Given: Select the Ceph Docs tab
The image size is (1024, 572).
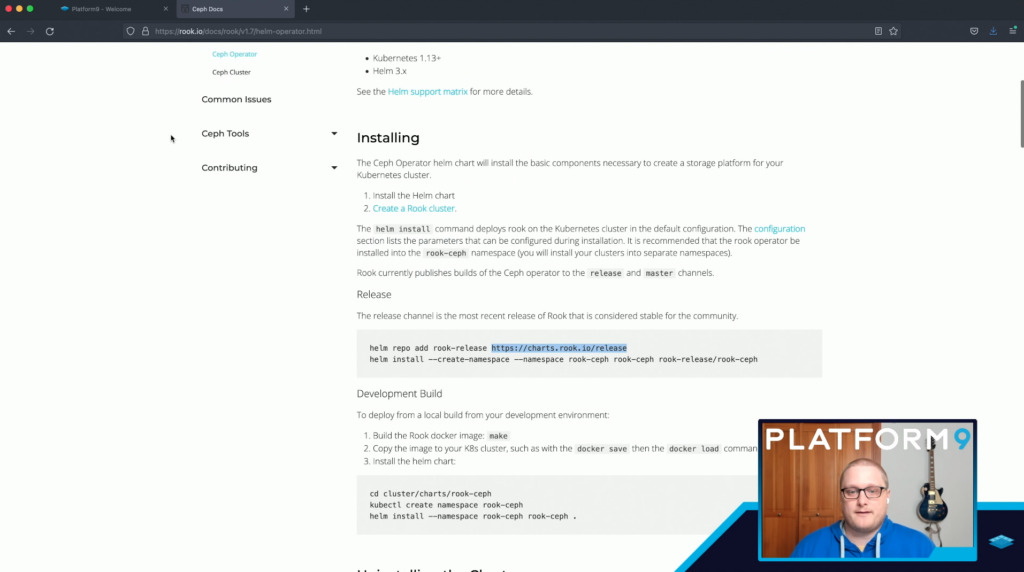Looking at the screenshot, I should pos(235,9).
